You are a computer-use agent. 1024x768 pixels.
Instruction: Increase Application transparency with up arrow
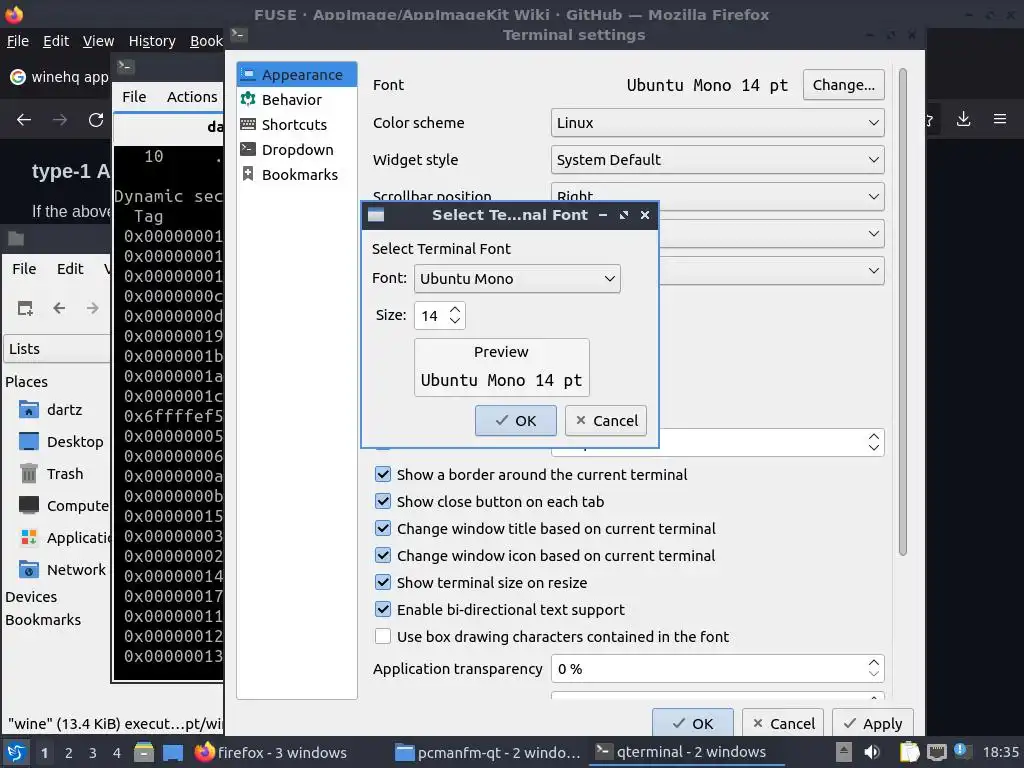pyautogui.click(x=874, y=662)
